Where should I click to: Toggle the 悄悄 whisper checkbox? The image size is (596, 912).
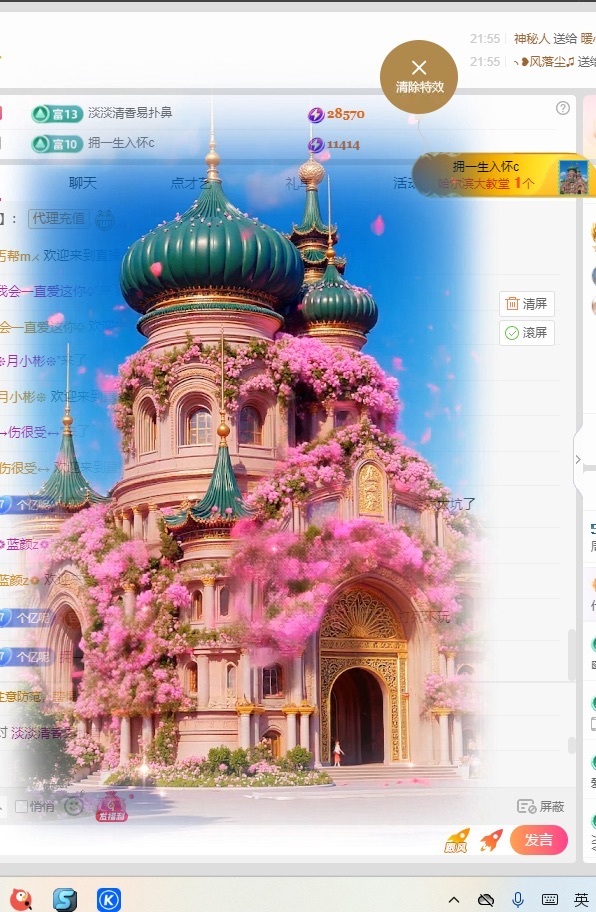tap(22, 806)
